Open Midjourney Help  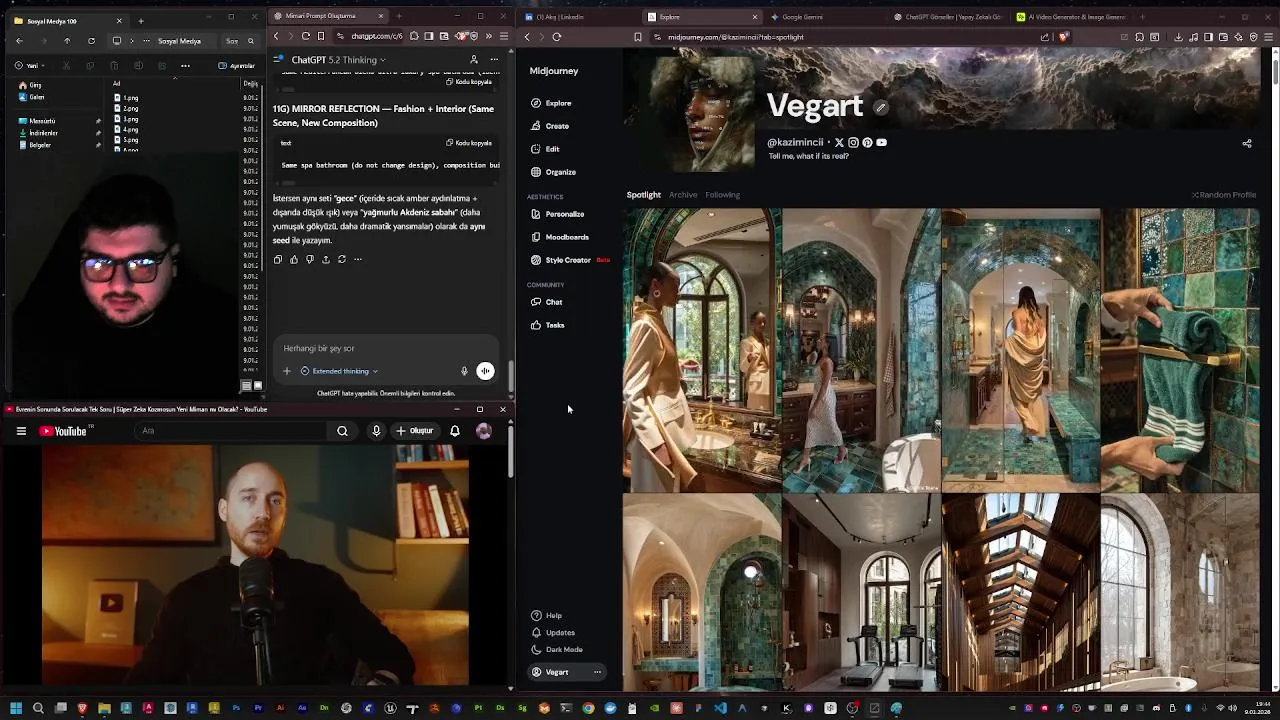(547, 616)
